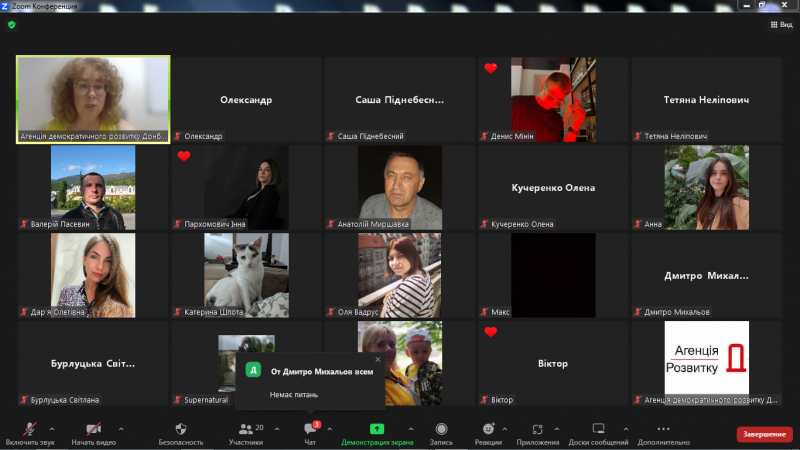Close the chat message popup from Дмитро Михальов

click(x=378, y=359)
